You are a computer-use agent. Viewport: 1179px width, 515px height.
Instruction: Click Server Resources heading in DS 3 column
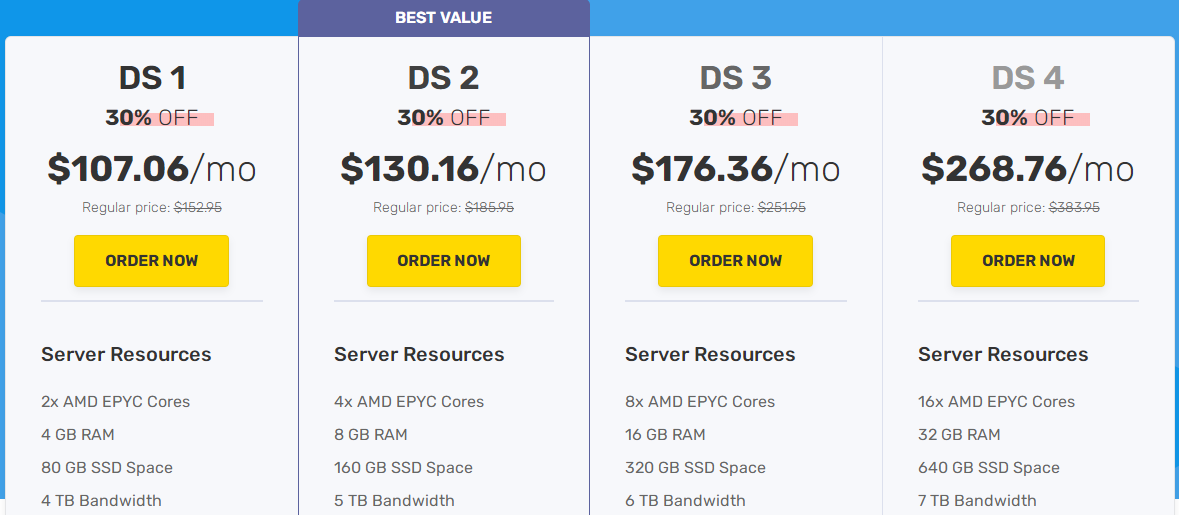pyautogui.click(x=710, y=355)
